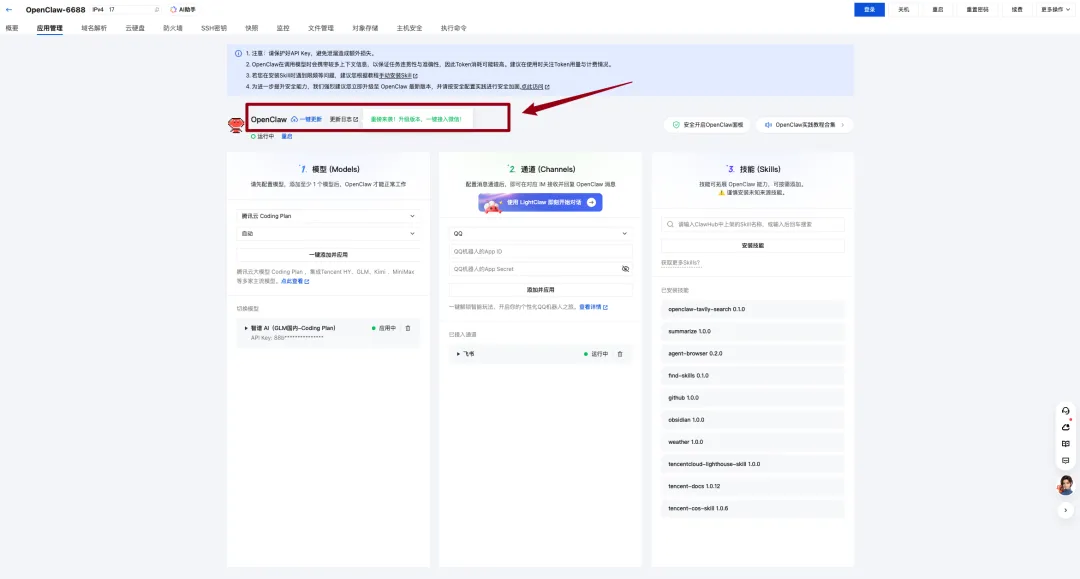The height and width of the screenshot is (579, 1080).
Task: Select tencent-cos-skill 1.0.6 skill
Action: (753, 508)
